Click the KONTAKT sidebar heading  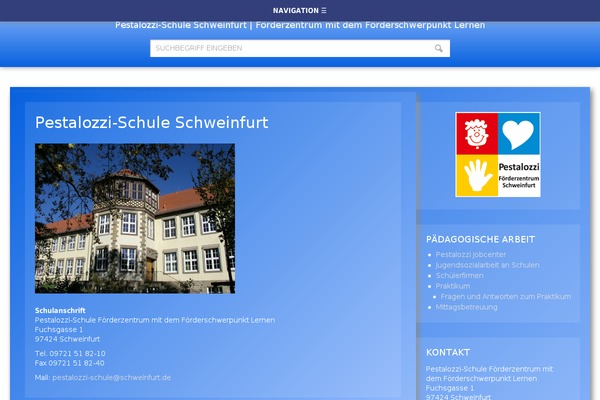tap(448, 353)
